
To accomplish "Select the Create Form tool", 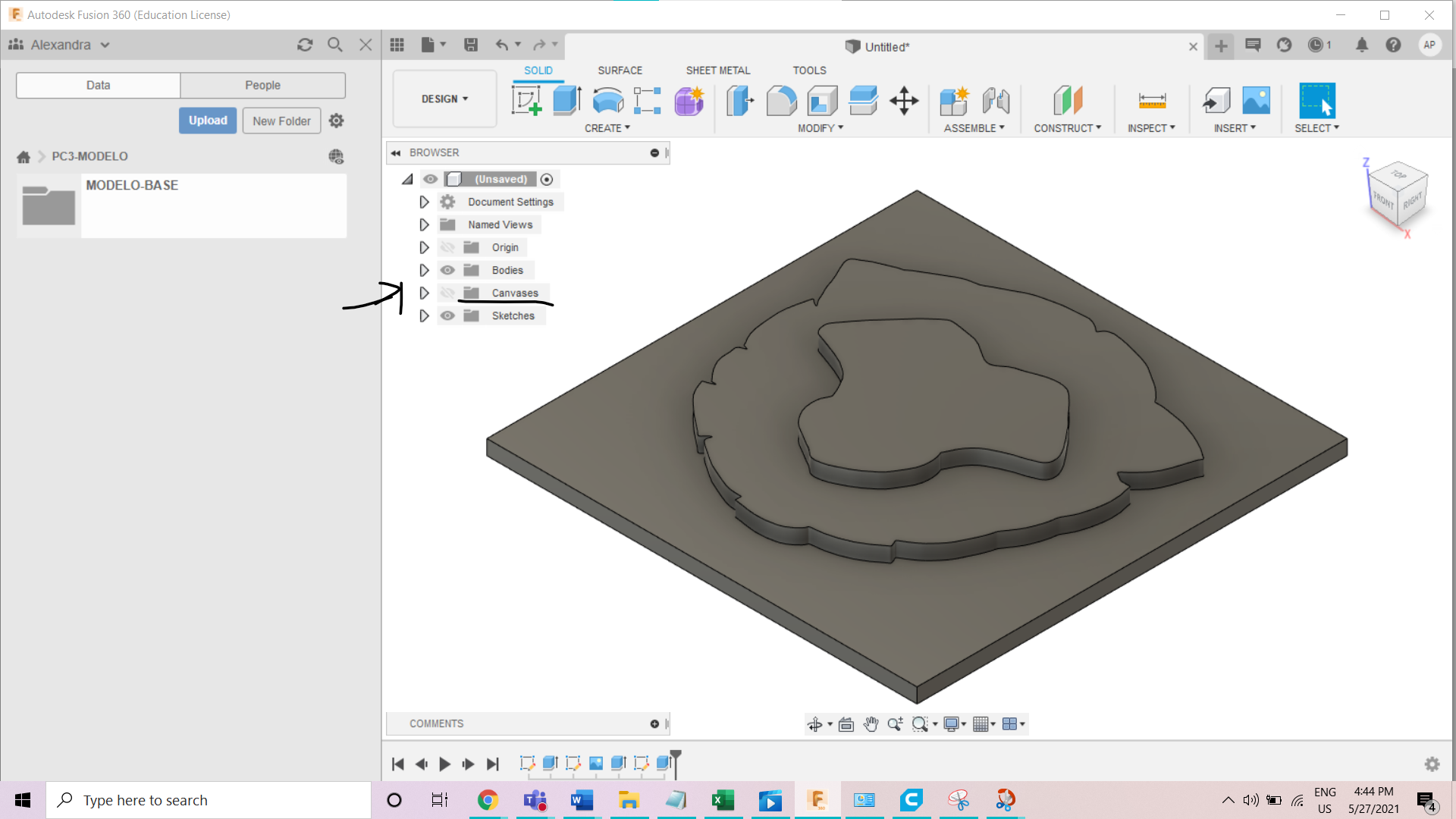I will (x=689, y=100).
